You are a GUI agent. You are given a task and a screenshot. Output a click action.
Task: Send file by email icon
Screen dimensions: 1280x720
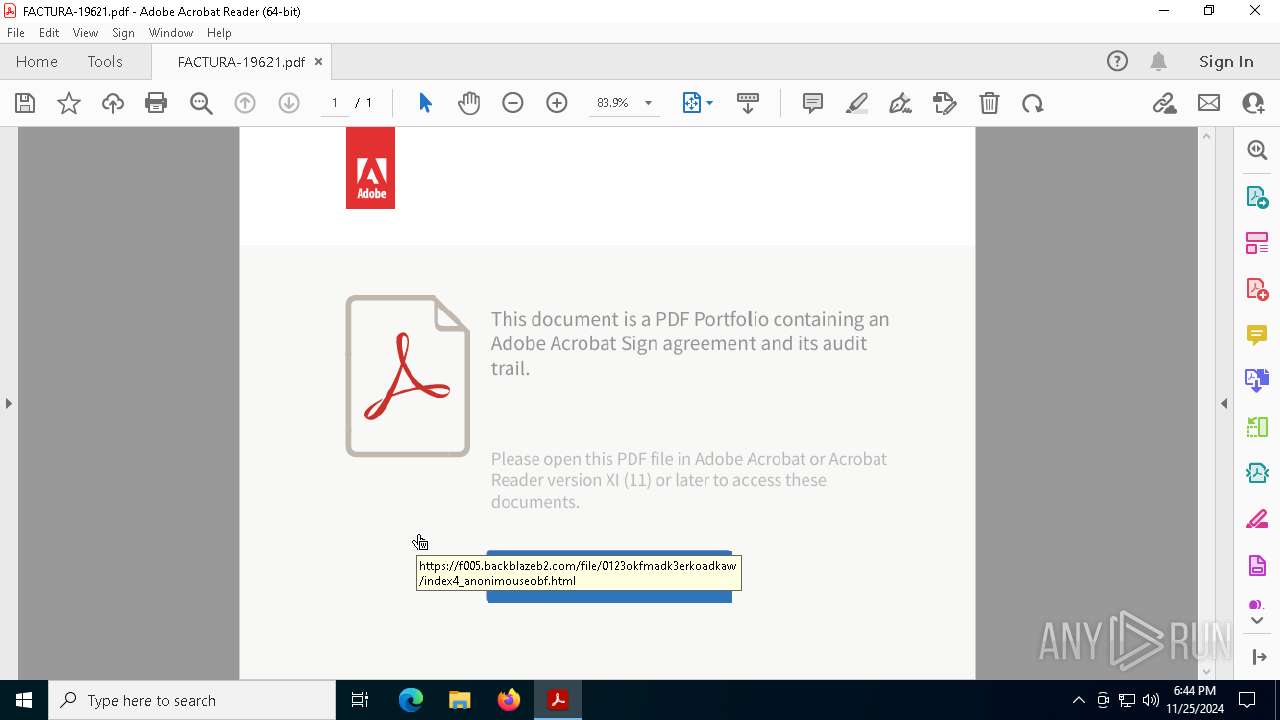pyautogui.click(x=1209, y=103)
